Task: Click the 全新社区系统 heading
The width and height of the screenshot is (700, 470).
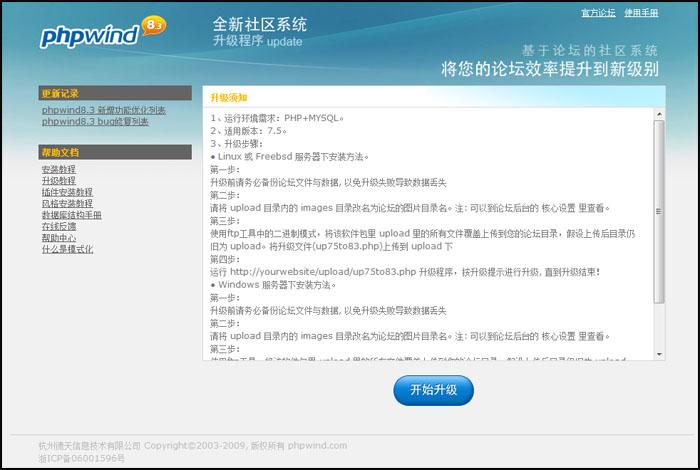Action: [x=259, y=25]
